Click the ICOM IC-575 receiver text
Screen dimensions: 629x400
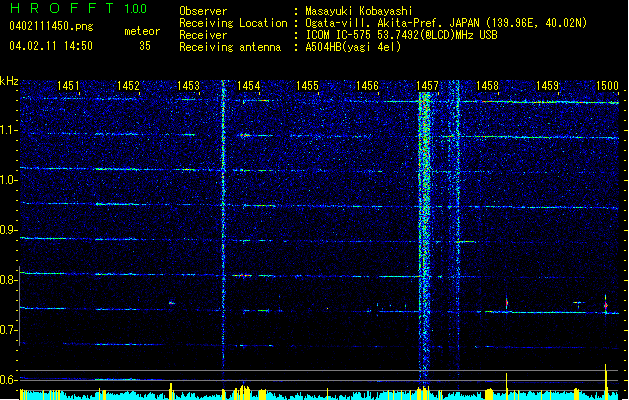click(401, 35)
